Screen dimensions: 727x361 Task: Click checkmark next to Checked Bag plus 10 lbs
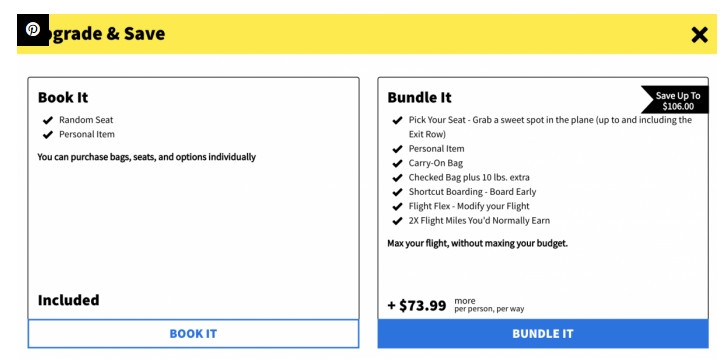click(397, 178)
